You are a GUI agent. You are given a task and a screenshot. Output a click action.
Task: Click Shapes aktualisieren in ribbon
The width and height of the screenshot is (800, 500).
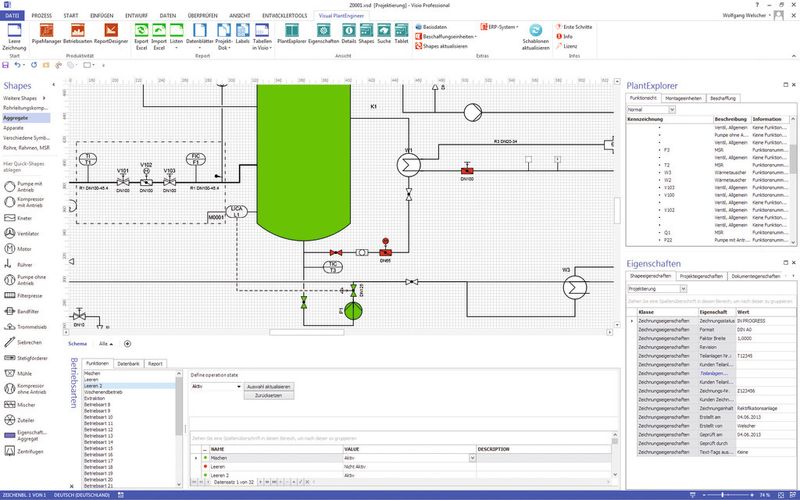click(441, 46)
